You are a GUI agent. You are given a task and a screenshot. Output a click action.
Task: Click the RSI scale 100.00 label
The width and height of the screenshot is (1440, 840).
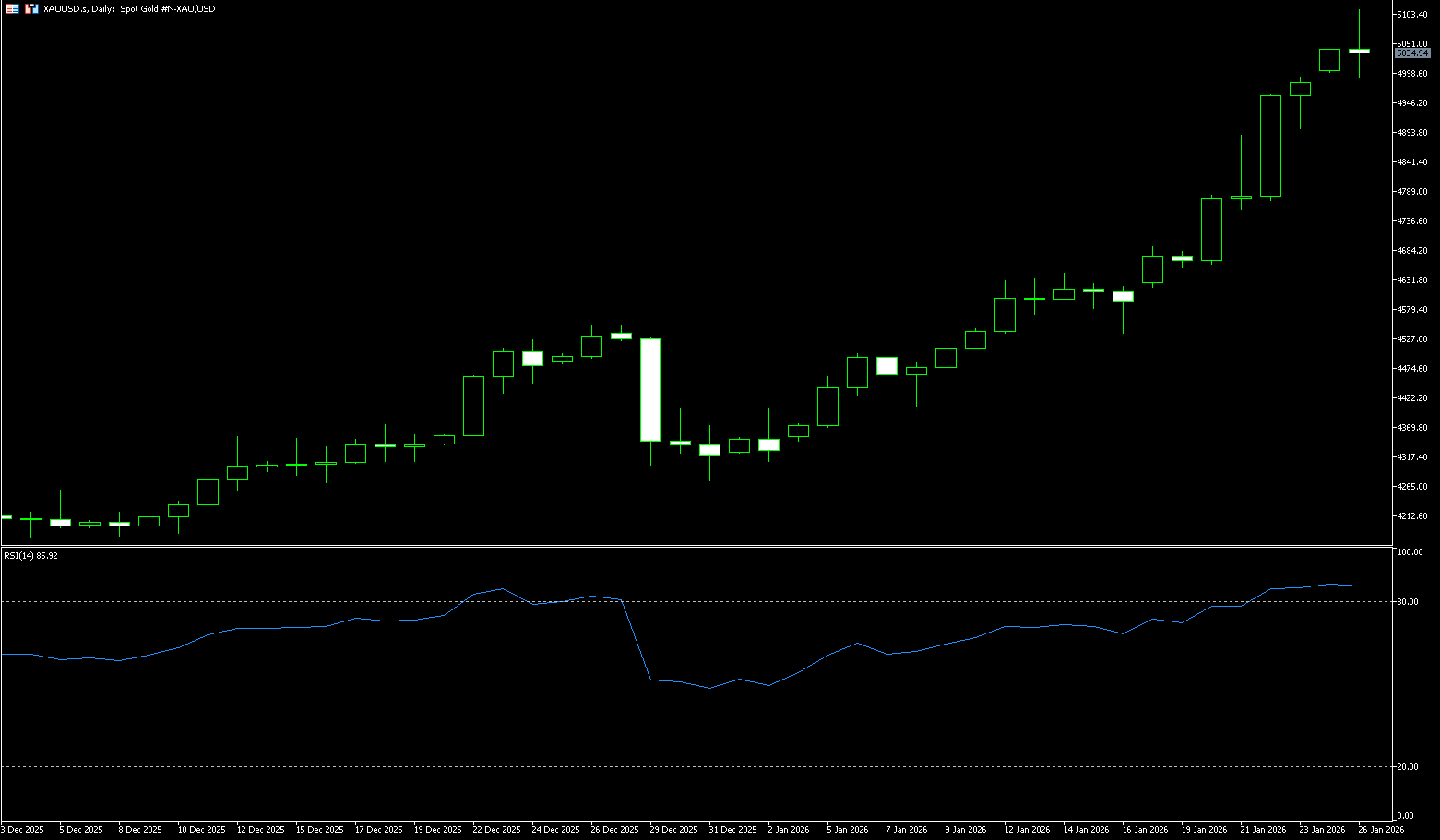click(x=1410, y=552)
